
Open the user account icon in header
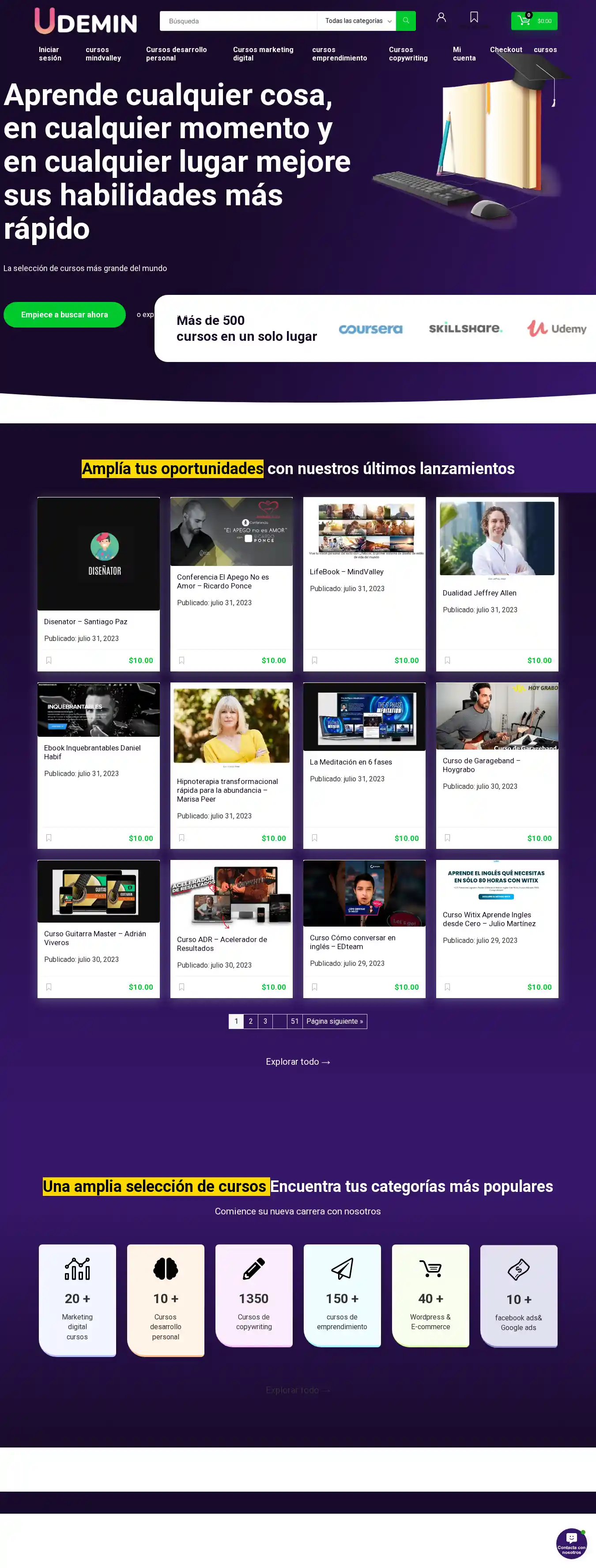point(441,18)
